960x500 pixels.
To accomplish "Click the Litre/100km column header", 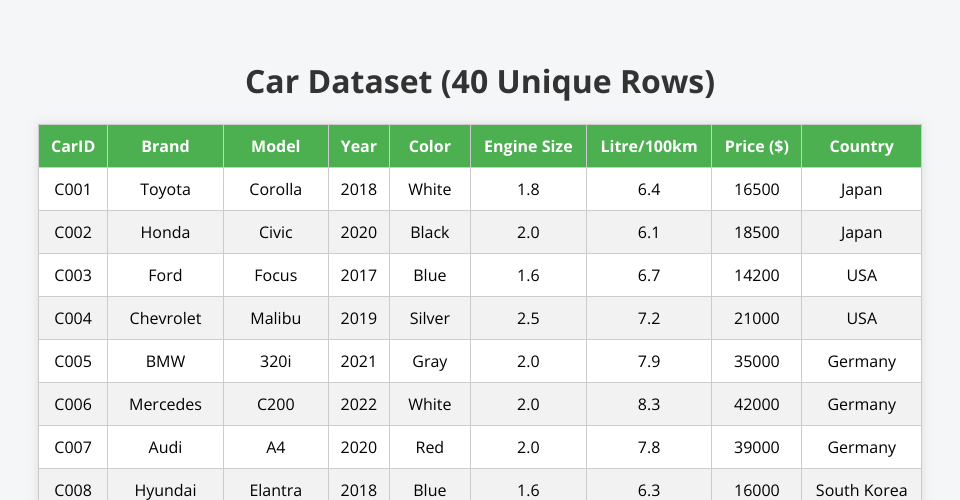I will point(649,146).
